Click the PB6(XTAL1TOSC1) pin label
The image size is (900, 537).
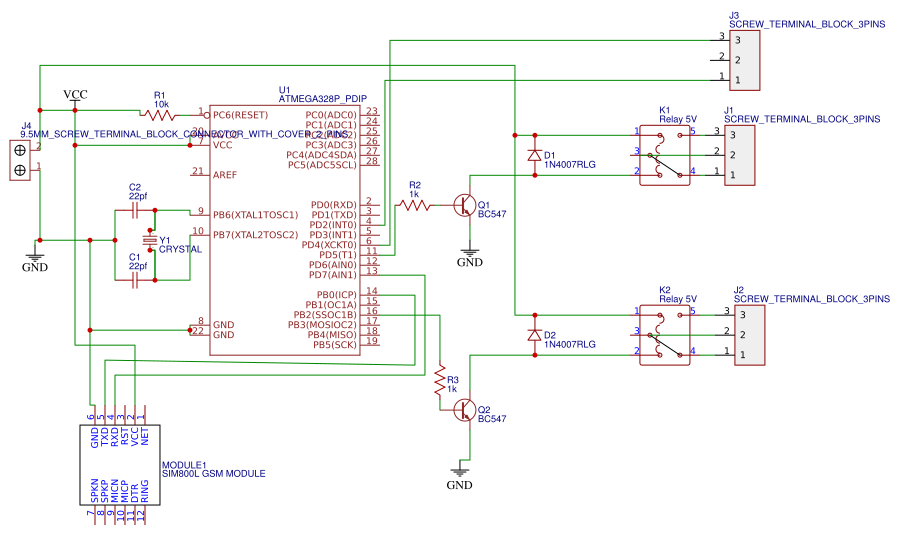tap(255, 215)
